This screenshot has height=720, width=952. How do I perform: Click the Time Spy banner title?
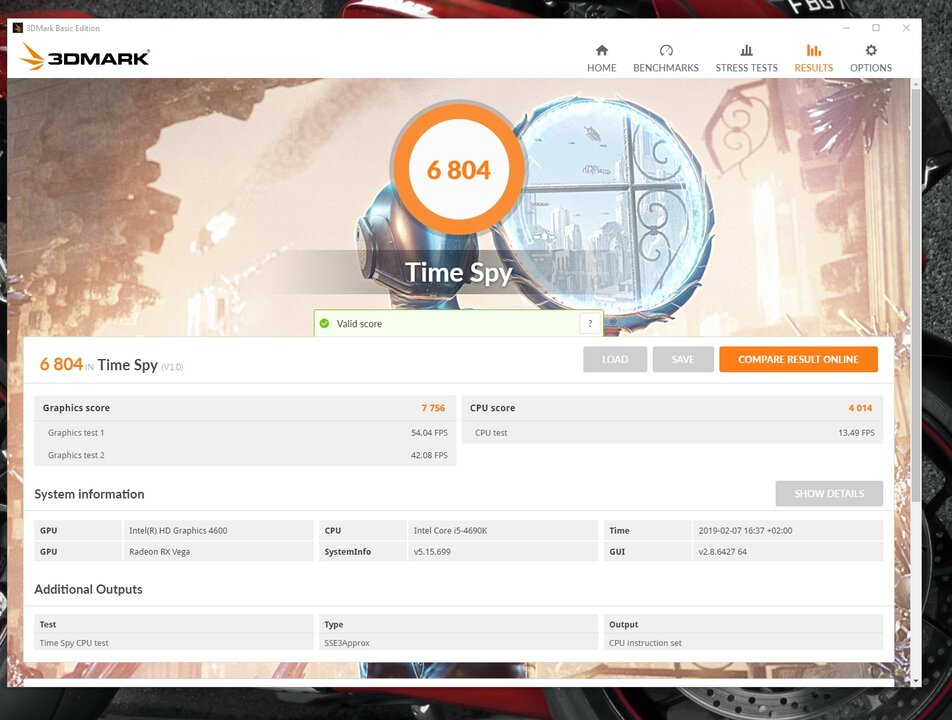point(458,273)
